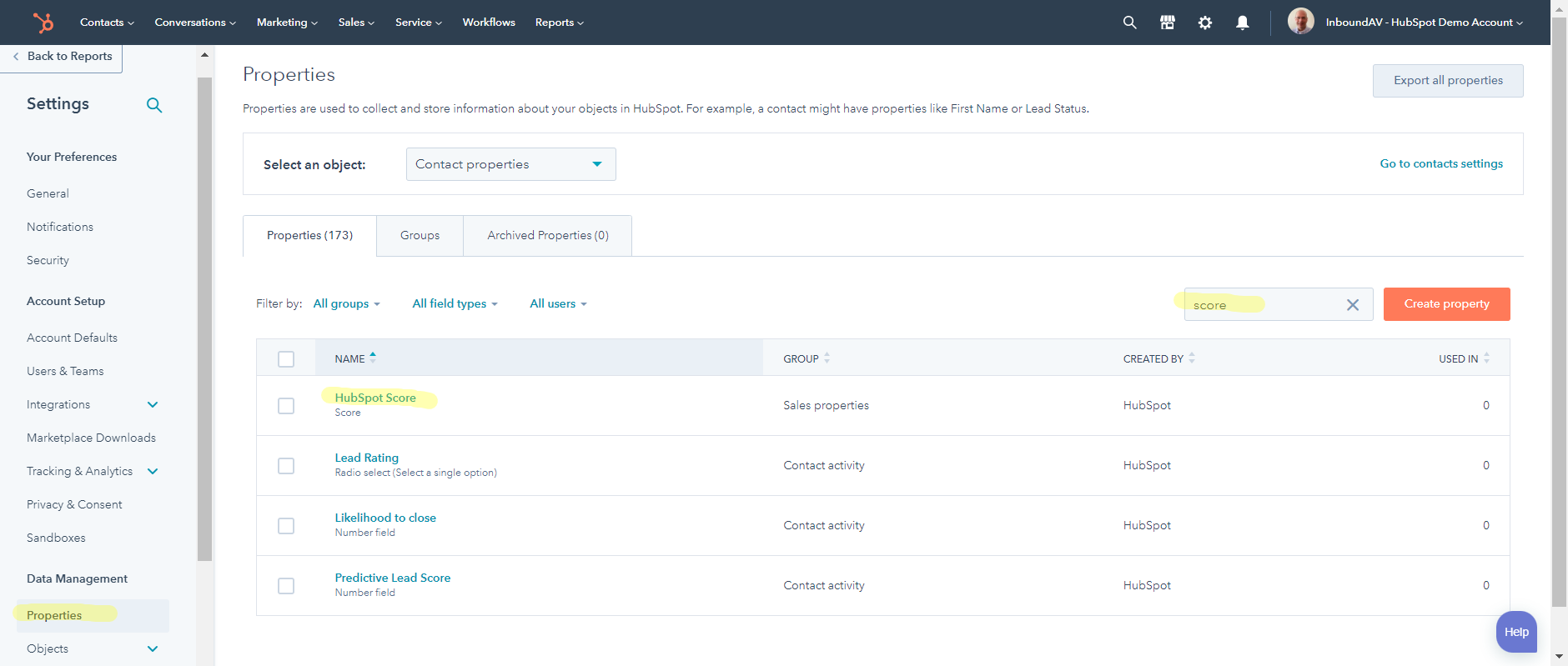This screenshot has width=1568, height=666.
Task: Open the Marketplace icon in top bar
Action: (1167, 23)
